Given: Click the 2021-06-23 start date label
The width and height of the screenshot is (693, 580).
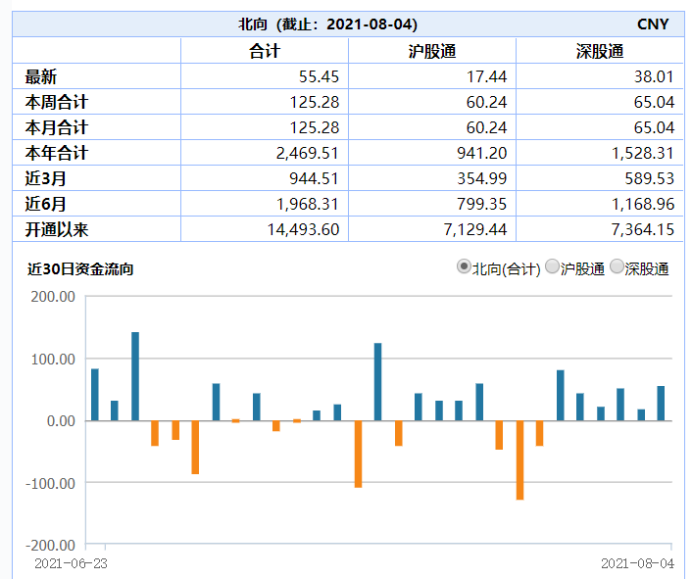Looking at the screenshot, I should [71, 563].
